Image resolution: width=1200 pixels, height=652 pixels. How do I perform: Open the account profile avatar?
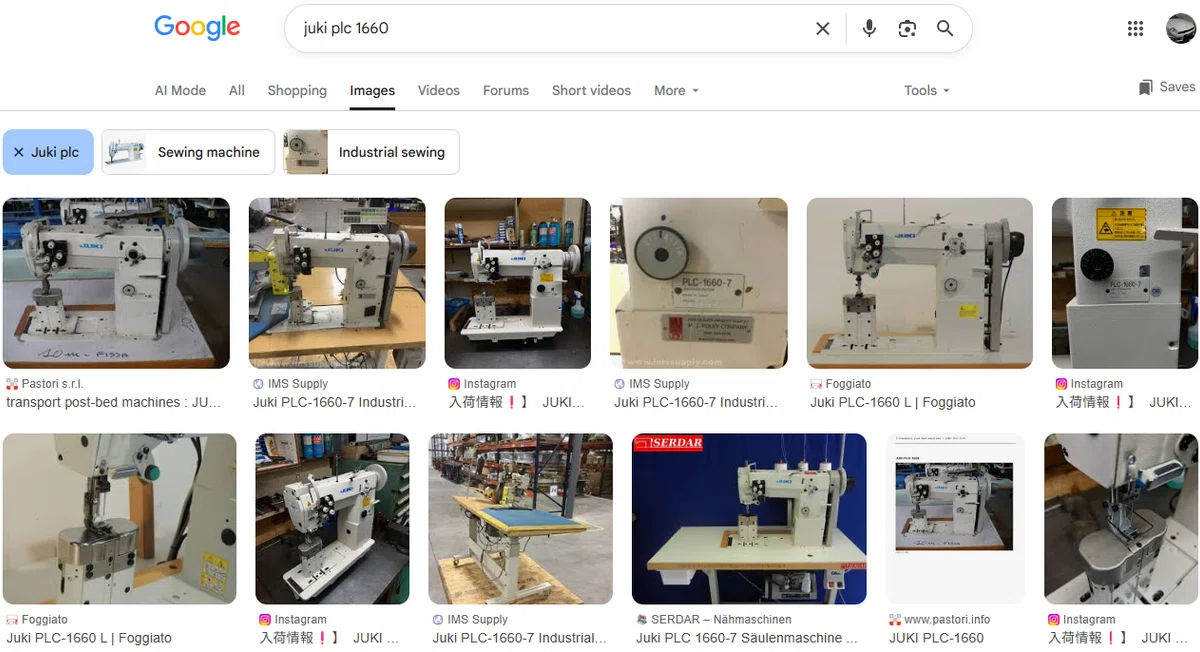(1181, 28)
